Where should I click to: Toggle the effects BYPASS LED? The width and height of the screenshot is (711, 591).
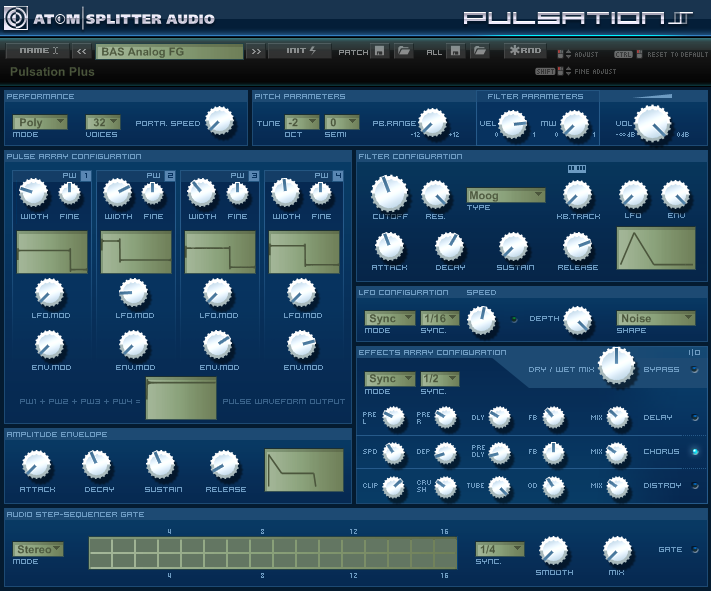(695, 369)
